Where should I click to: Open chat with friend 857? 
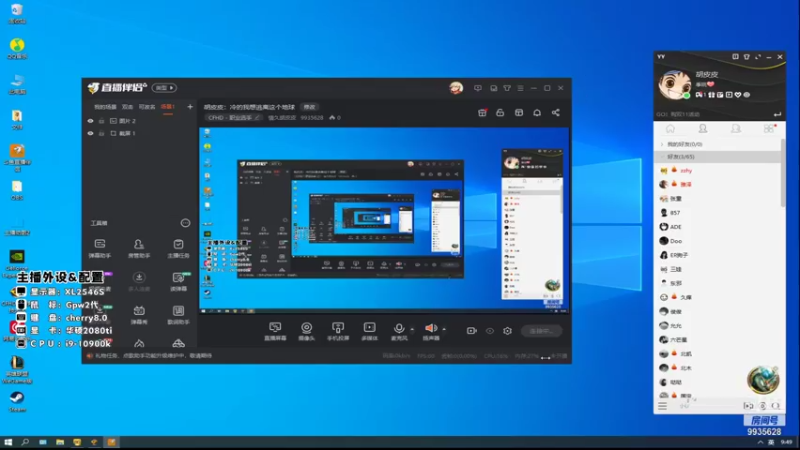coord(717,213)
